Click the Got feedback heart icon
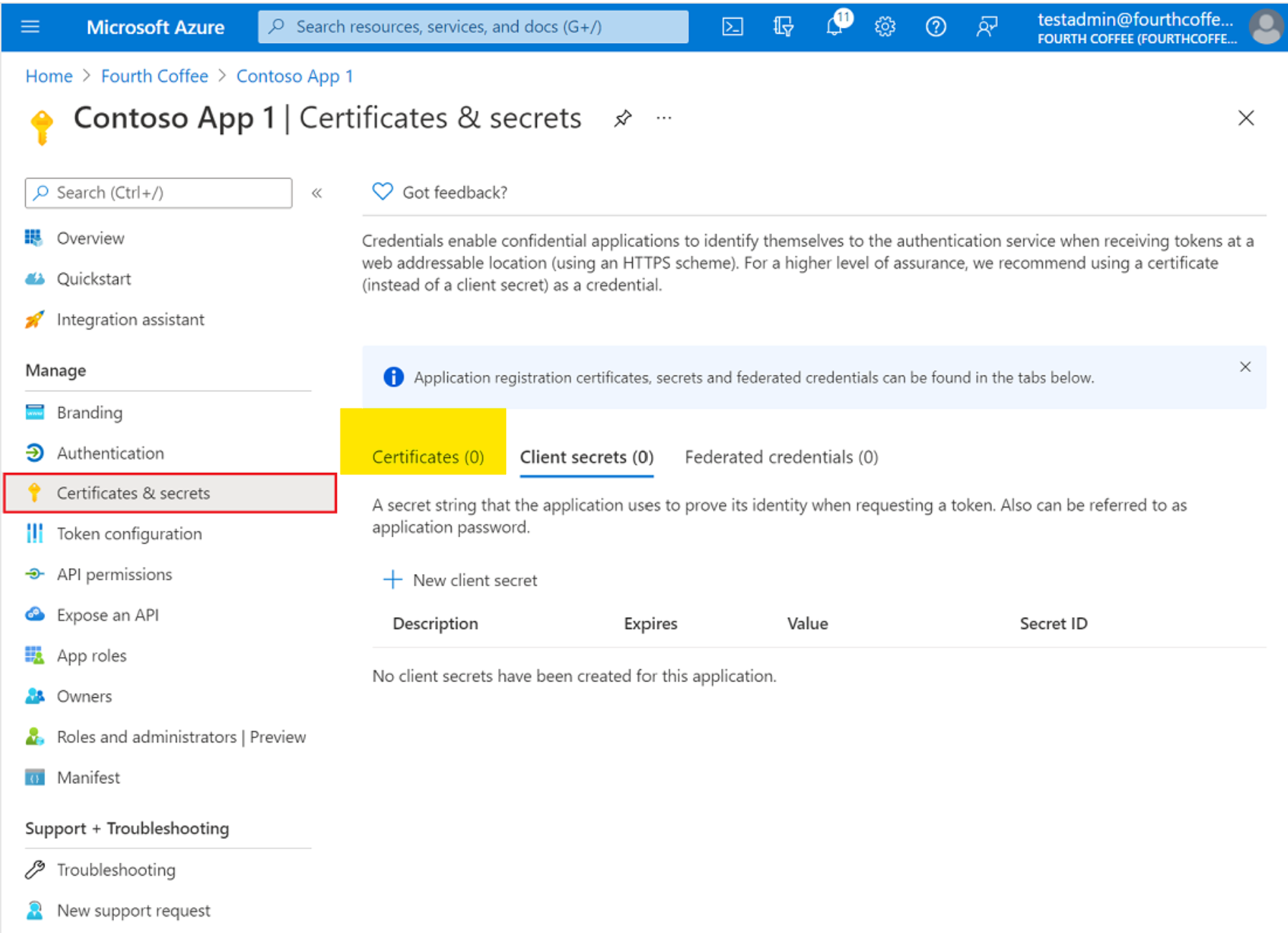Viewport: 1288px width, 933px height. coord(383,192)
